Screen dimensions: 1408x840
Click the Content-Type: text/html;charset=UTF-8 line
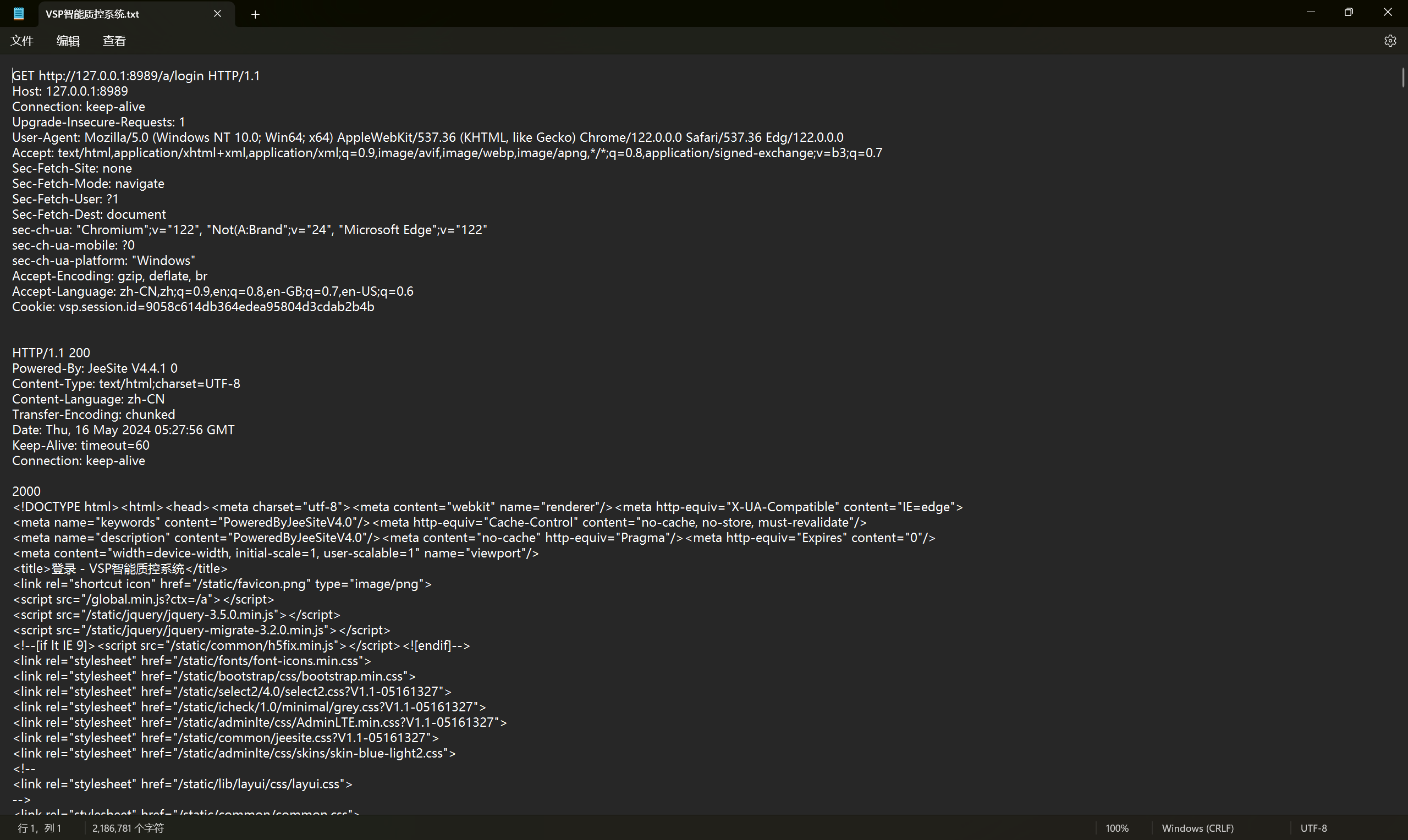coord(127,384)
